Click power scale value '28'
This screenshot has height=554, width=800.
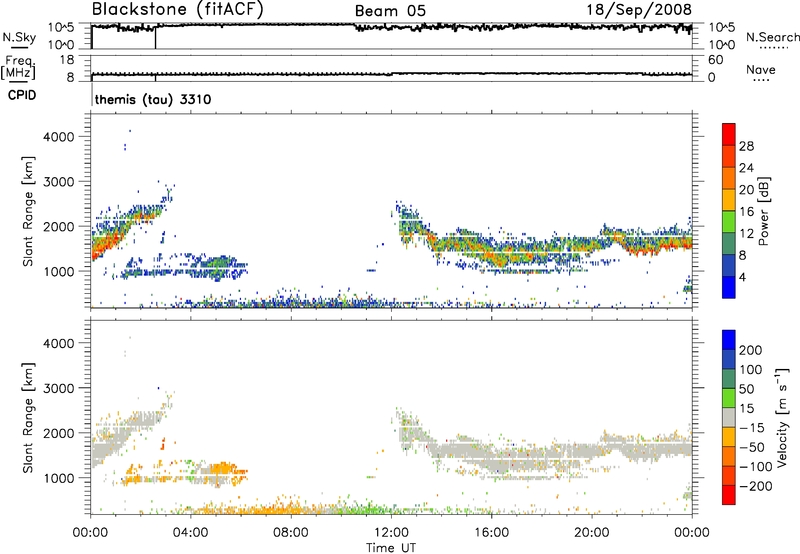tap(746, 146)
